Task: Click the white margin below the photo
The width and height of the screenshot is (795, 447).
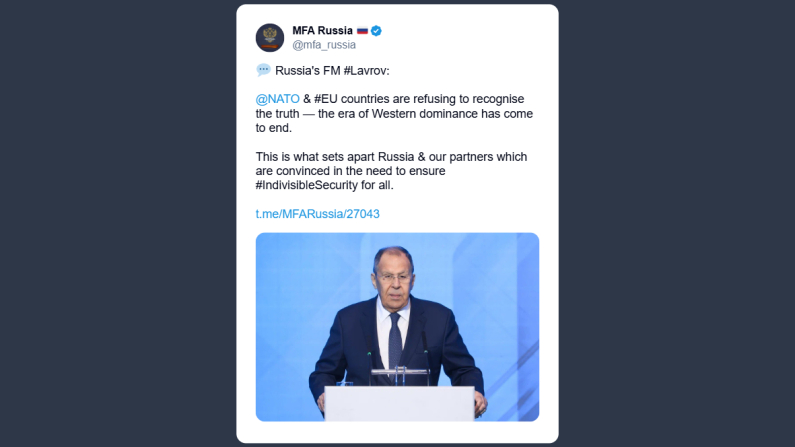Action: [397, 432]
